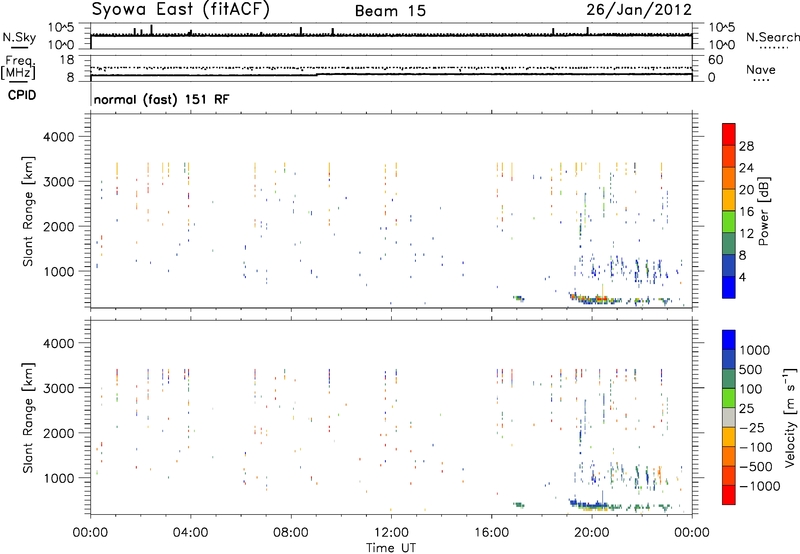Click the '-1000' tick on the Velocity colorbar
The height and width of the screenshot is (554, 800).
click(x=760, y=486)
